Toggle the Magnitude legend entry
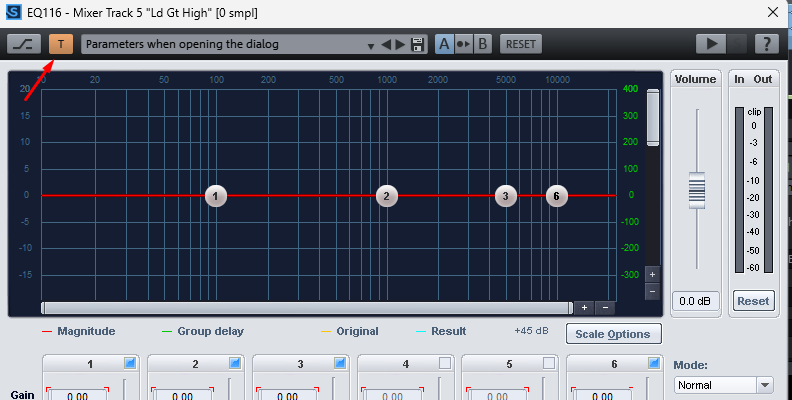Screen dimensions: 792x400 (x=79, y=332)
